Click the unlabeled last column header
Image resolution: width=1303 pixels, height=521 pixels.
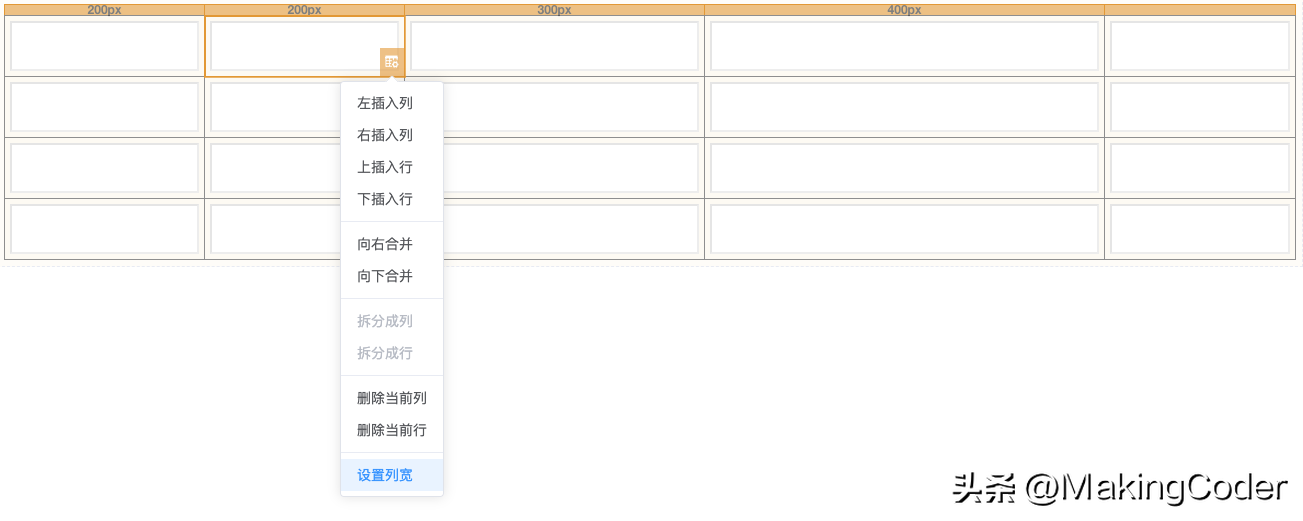1199,10
